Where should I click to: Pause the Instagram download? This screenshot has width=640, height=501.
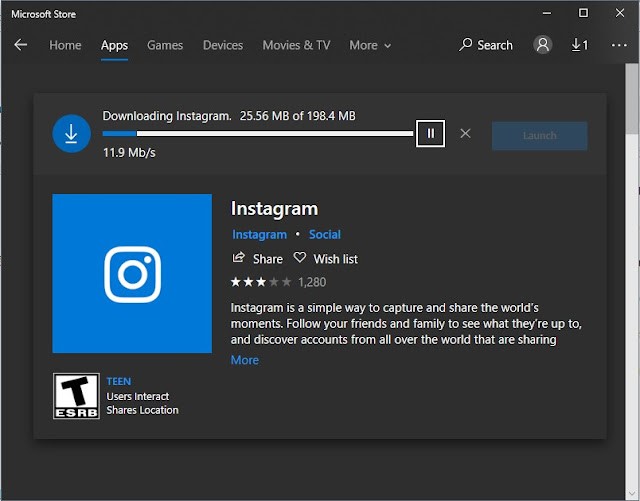(430, 134)
